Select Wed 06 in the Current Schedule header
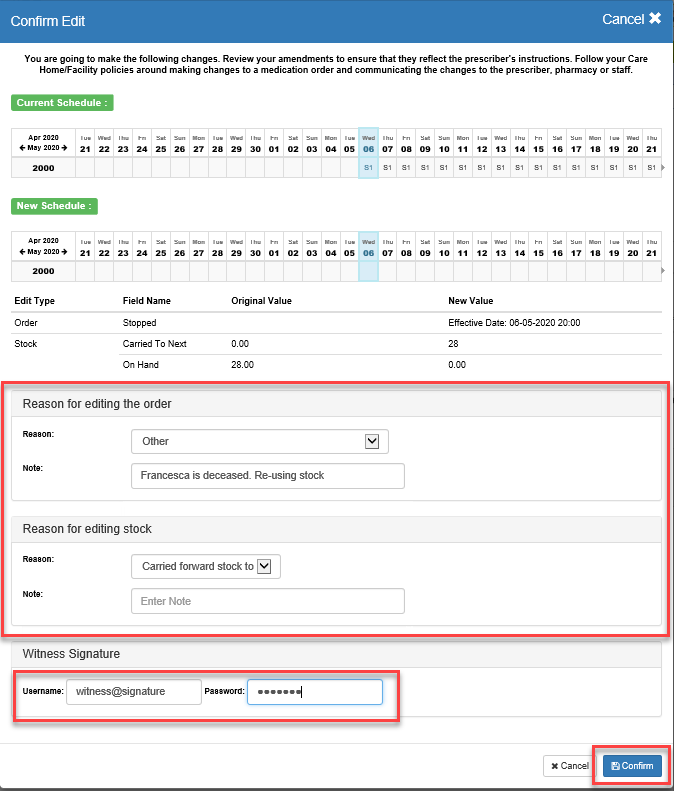The image size is (674, 791). [368, 143]
